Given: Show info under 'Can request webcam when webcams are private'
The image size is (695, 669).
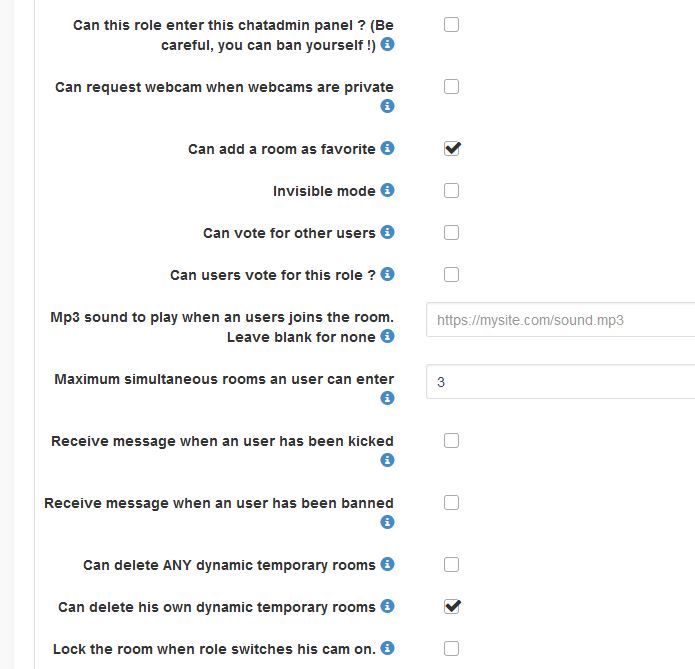Looking at the screenshot, I should click(x=388, y=106).
